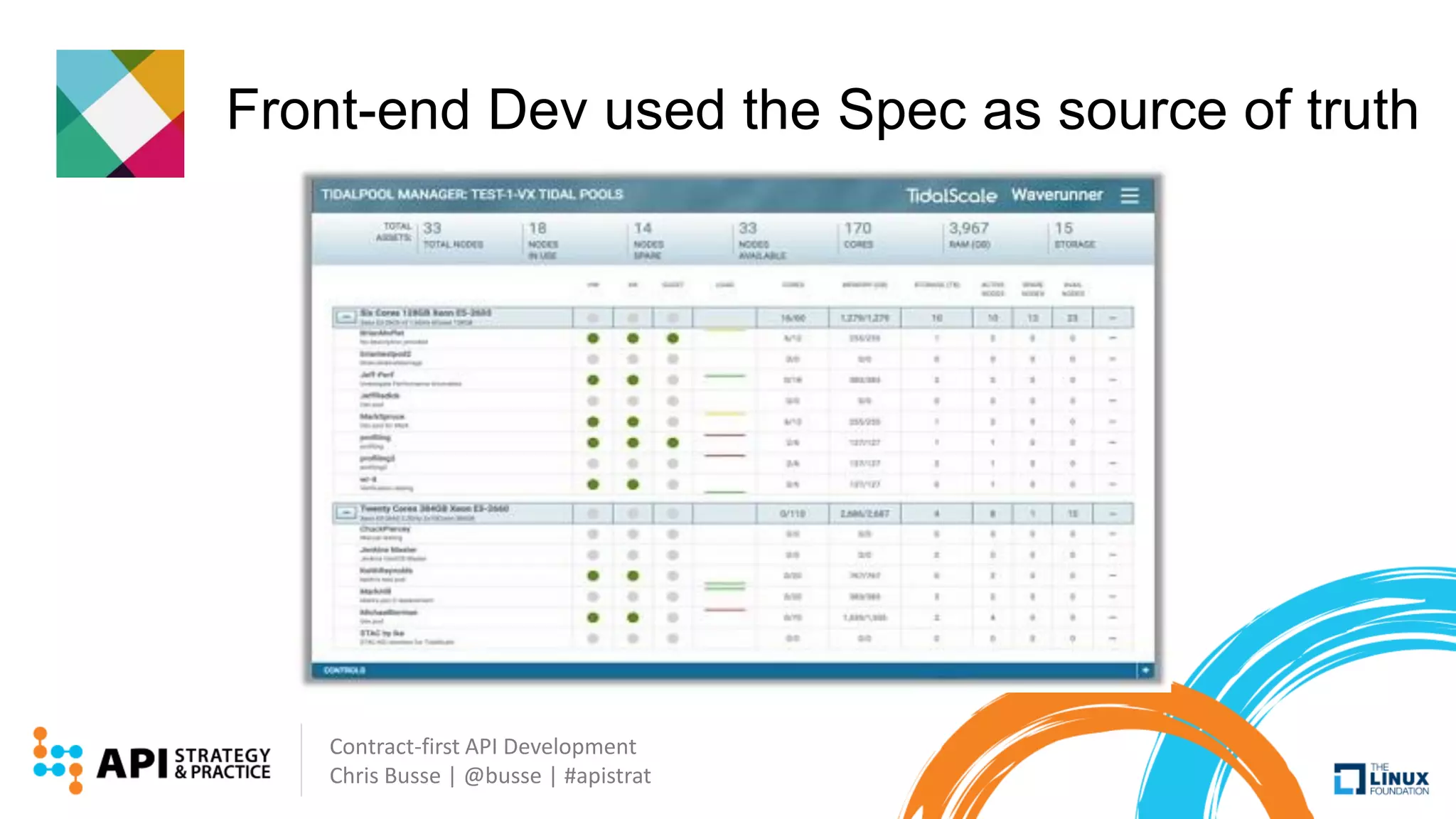Image resolution: width=1456 pixels, height=819 pixels.
Task: Open the Jenkins Master pool entry
Action: 393,554
